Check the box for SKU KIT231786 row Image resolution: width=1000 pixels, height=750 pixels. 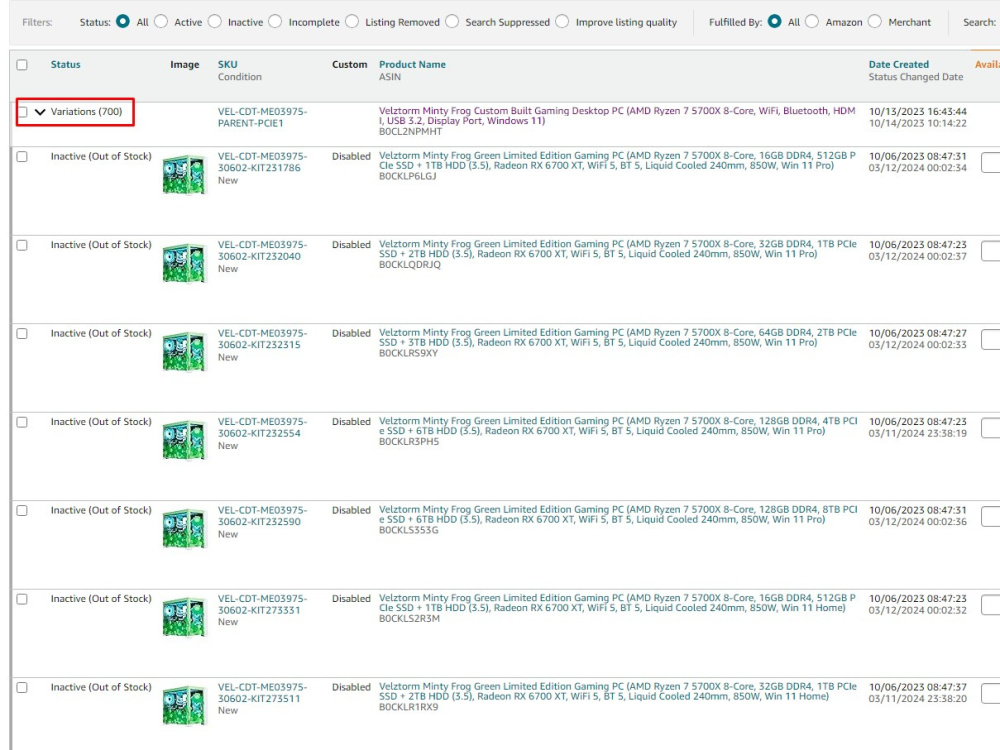[22, 156]
